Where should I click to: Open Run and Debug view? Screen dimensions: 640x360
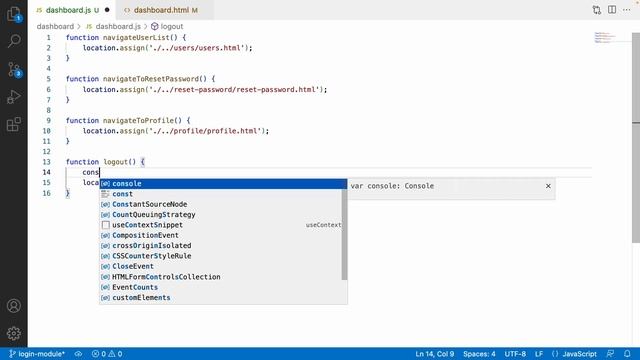coord(14,97)
